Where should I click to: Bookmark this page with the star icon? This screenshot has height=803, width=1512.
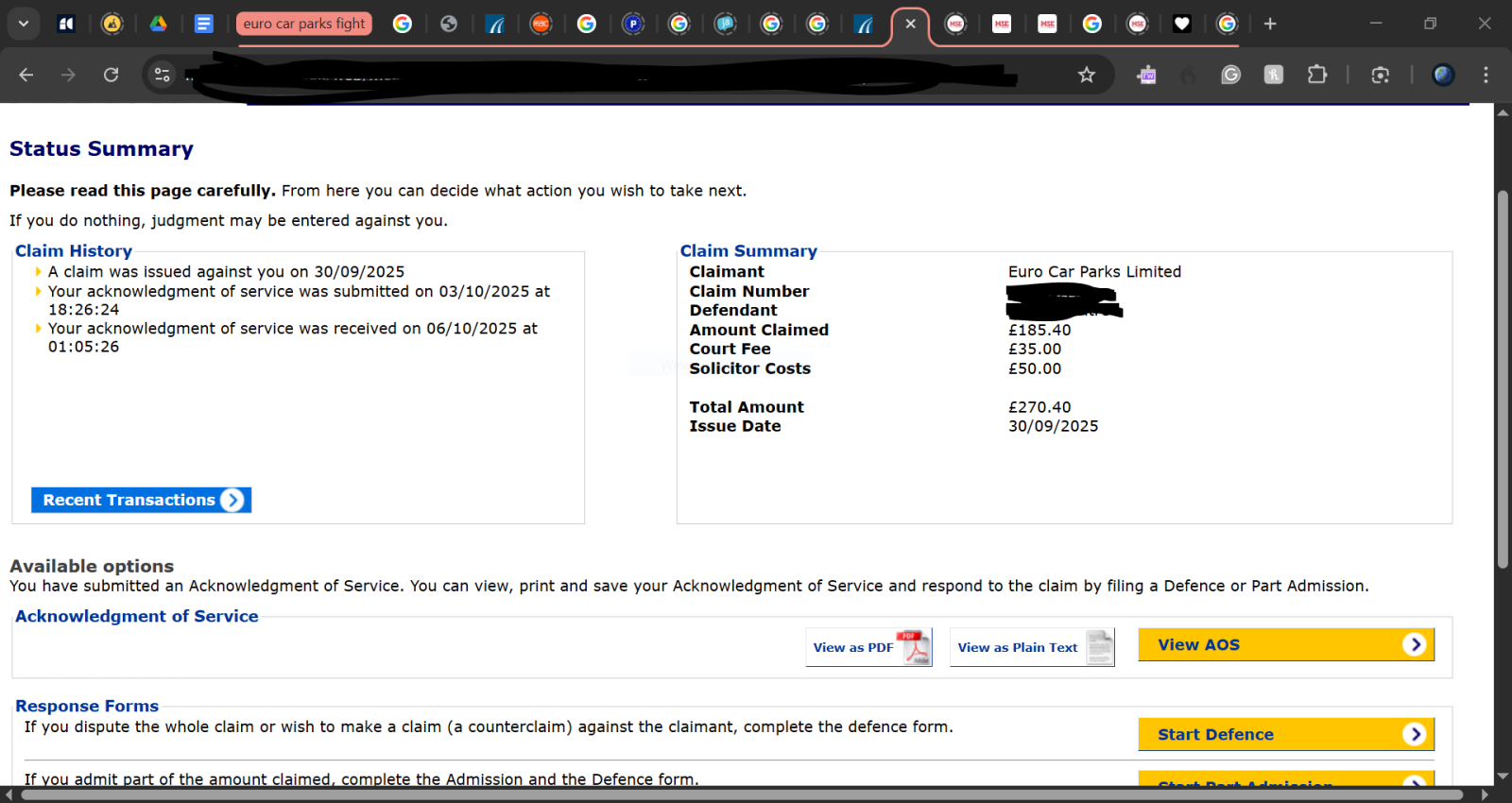click(x=1087, y=75)
